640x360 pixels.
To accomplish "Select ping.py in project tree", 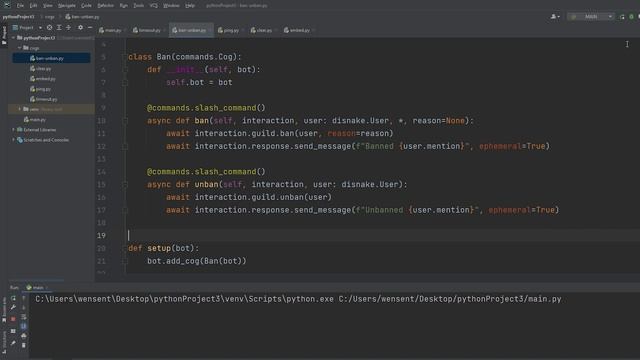I will [40, 89].
